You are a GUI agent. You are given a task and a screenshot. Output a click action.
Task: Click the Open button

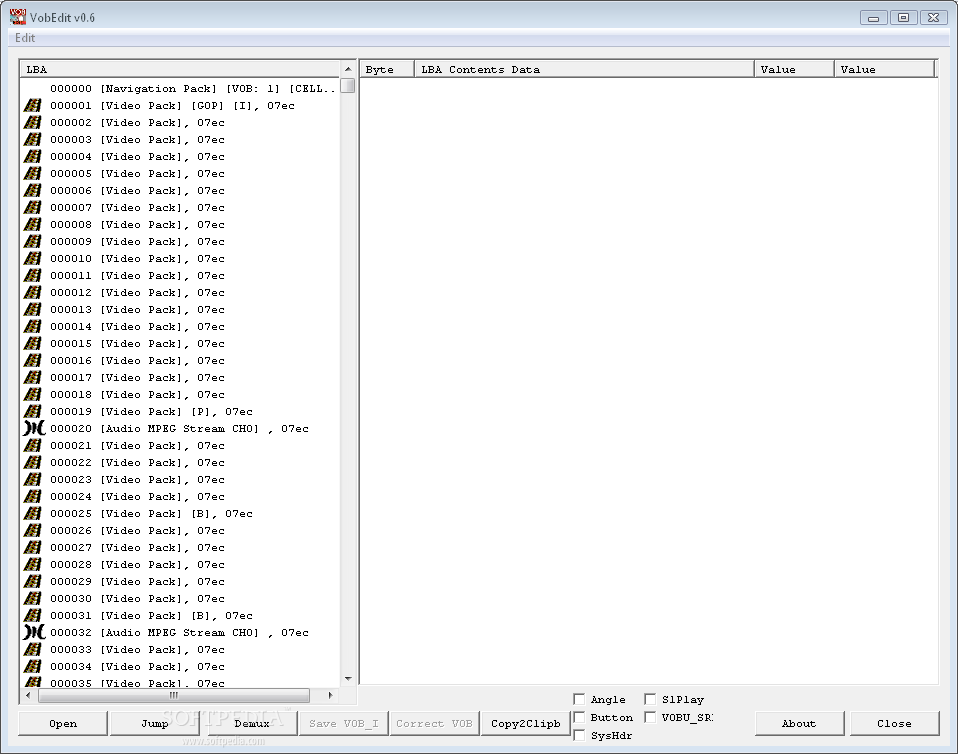pyautogui.click(x=63, y=723)
